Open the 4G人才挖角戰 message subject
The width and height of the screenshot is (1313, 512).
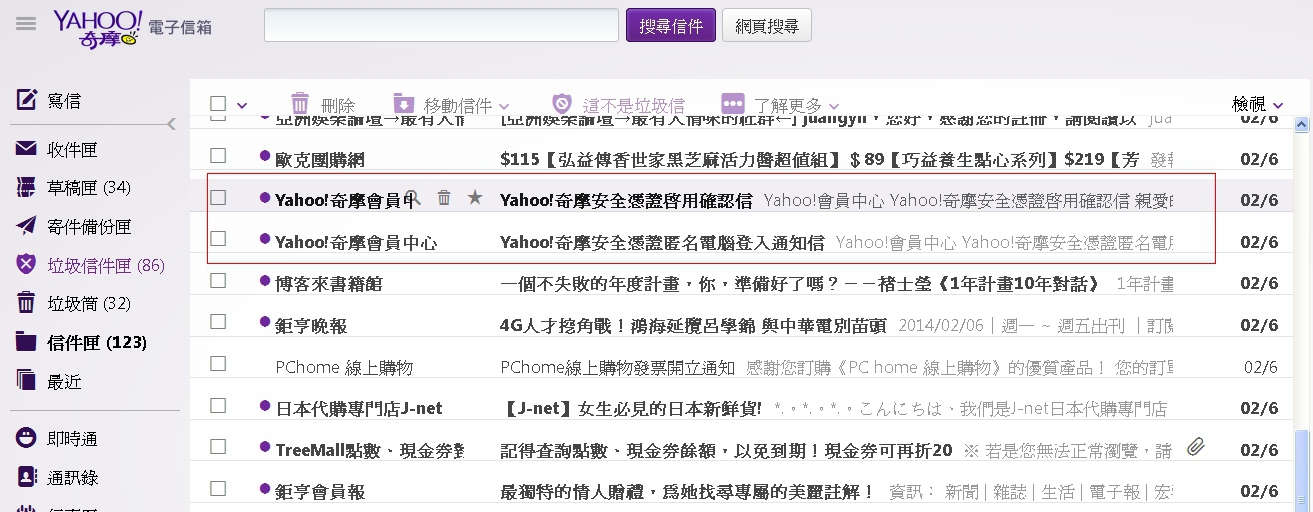pos(693,325)
